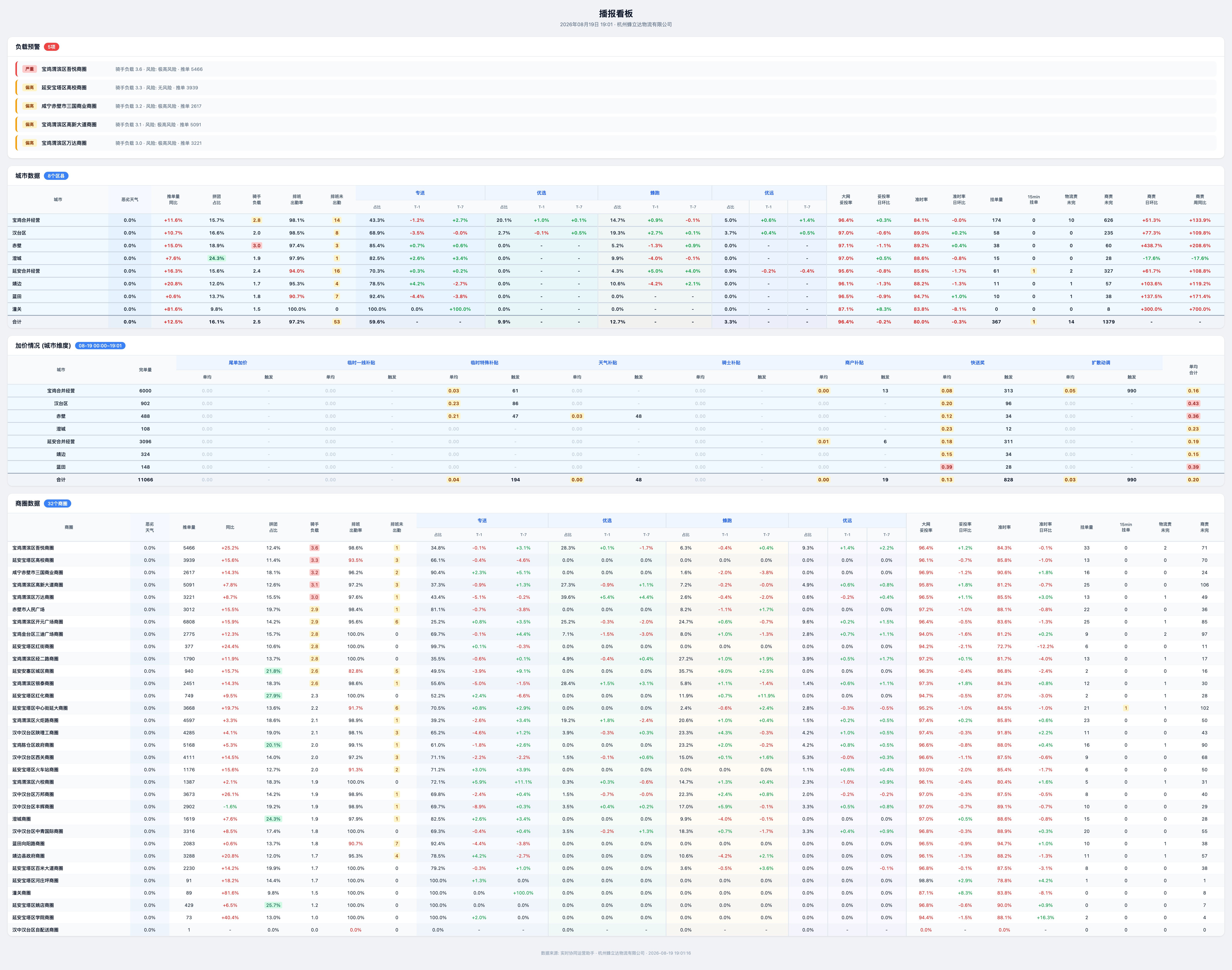Click 骑手负载 column header in 商圈数据 table
1232x970 pixels.
[315, 528]
